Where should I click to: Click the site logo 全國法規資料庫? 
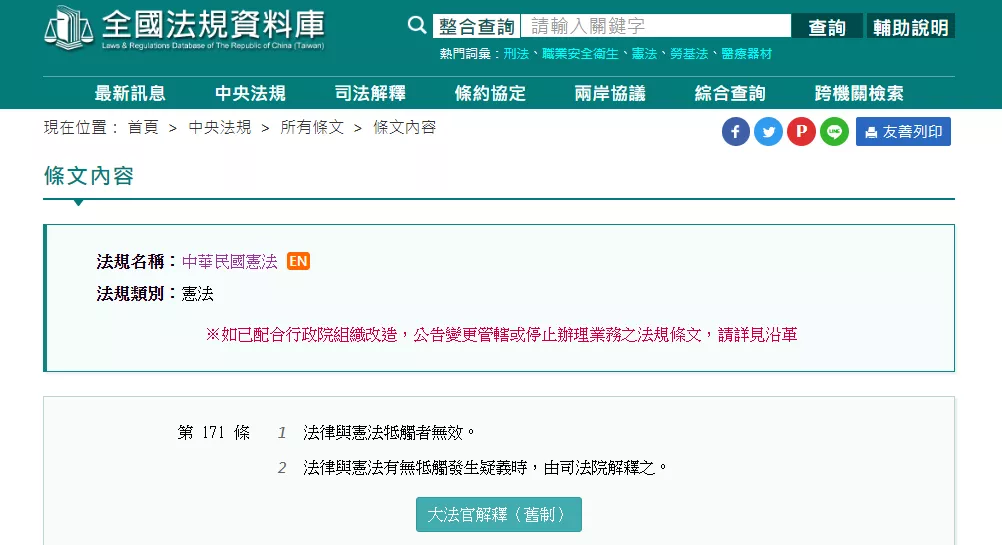[184, 28]
